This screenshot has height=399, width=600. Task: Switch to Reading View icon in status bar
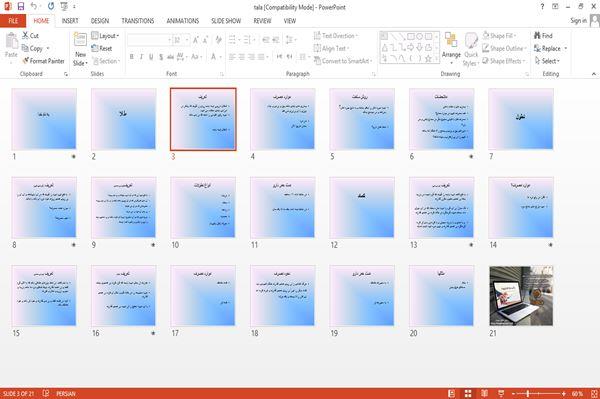pyautogui.click(x=484, y=394)
